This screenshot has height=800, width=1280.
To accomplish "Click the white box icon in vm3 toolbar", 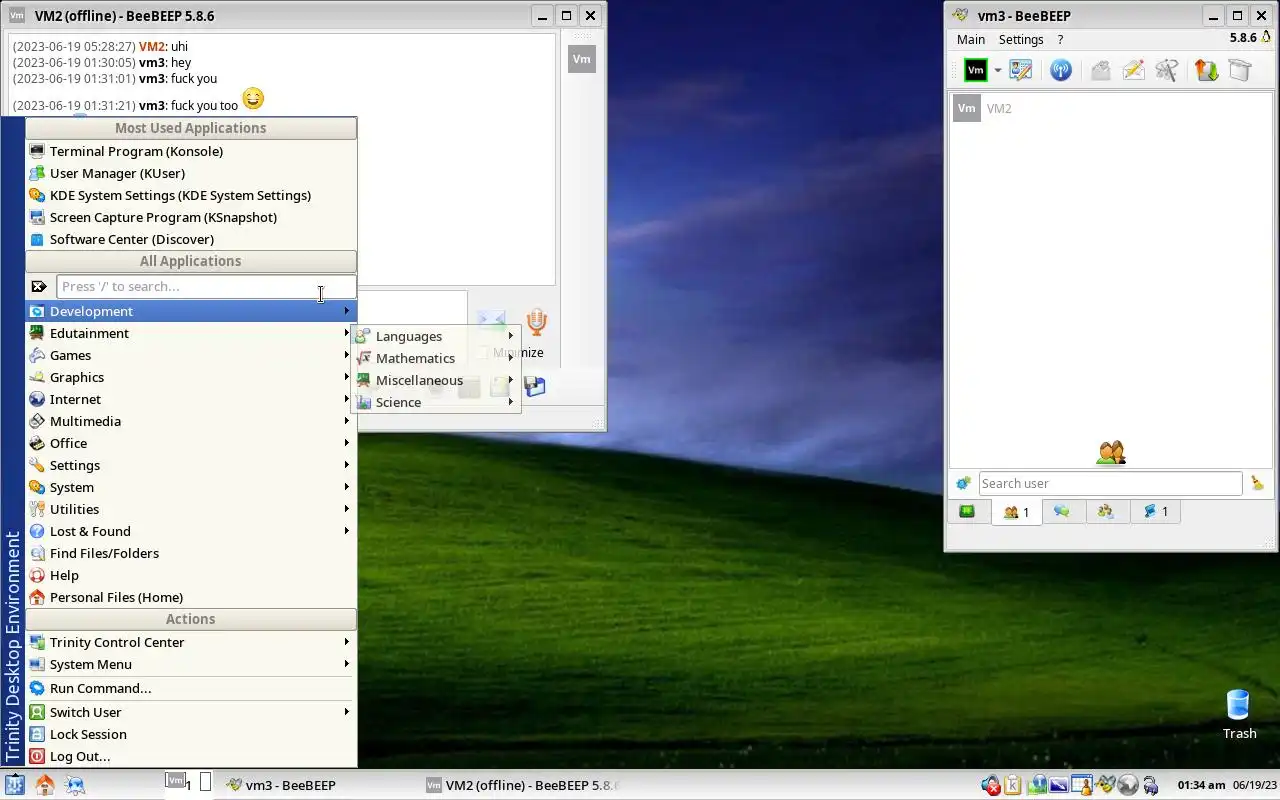I will tap(1240, 70).
